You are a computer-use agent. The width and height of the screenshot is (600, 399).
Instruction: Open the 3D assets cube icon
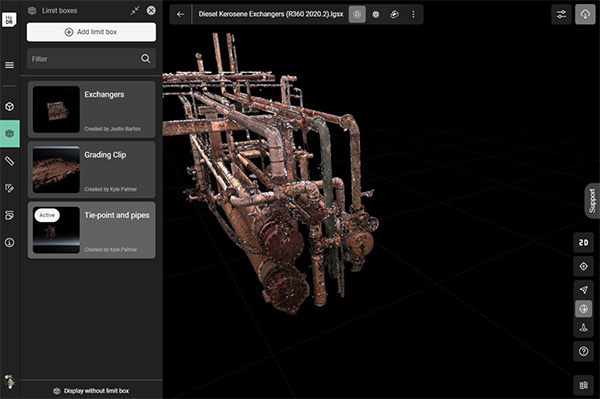tap(10, 106)
